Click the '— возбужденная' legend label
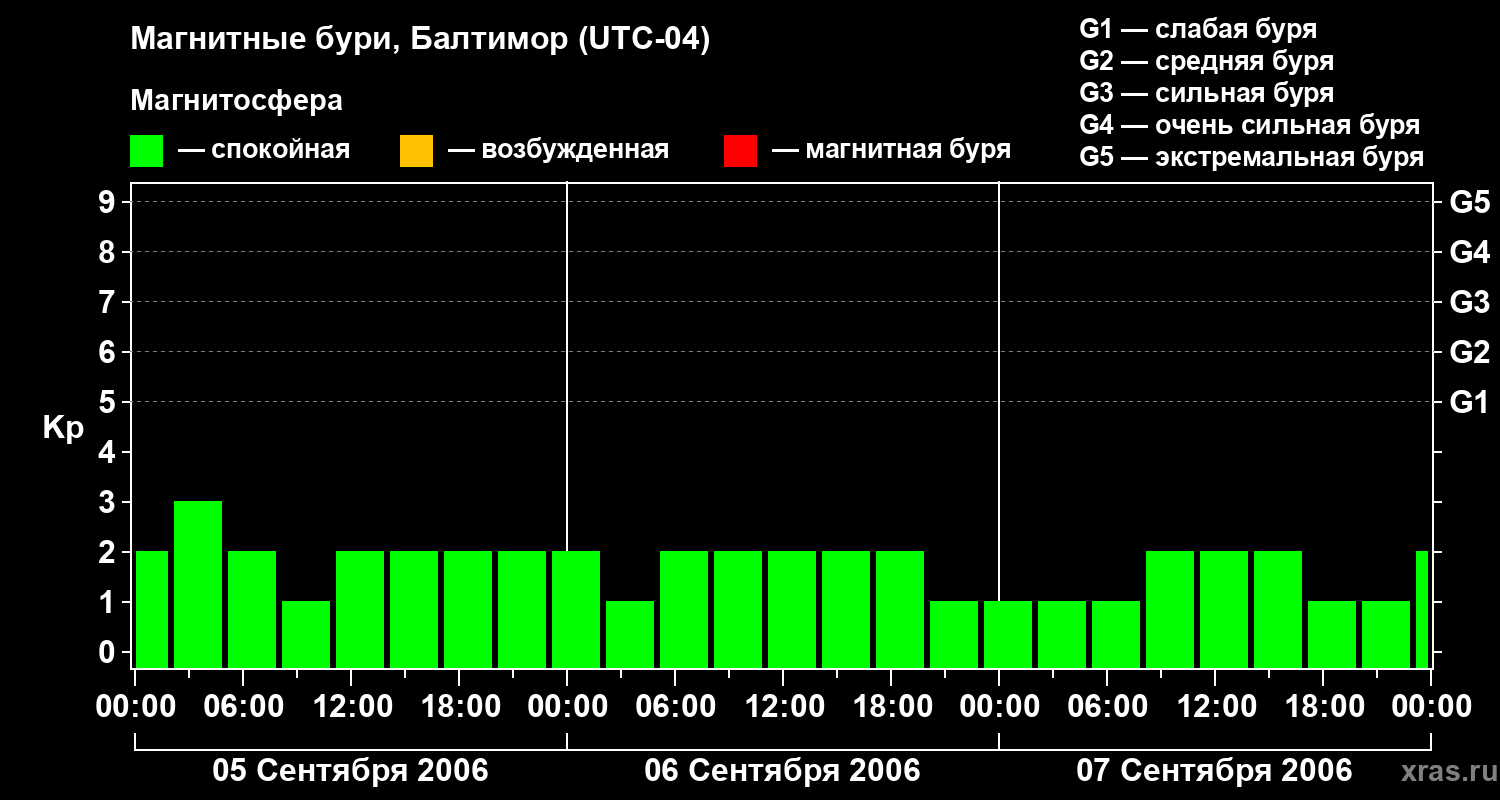 coord(558,151)
